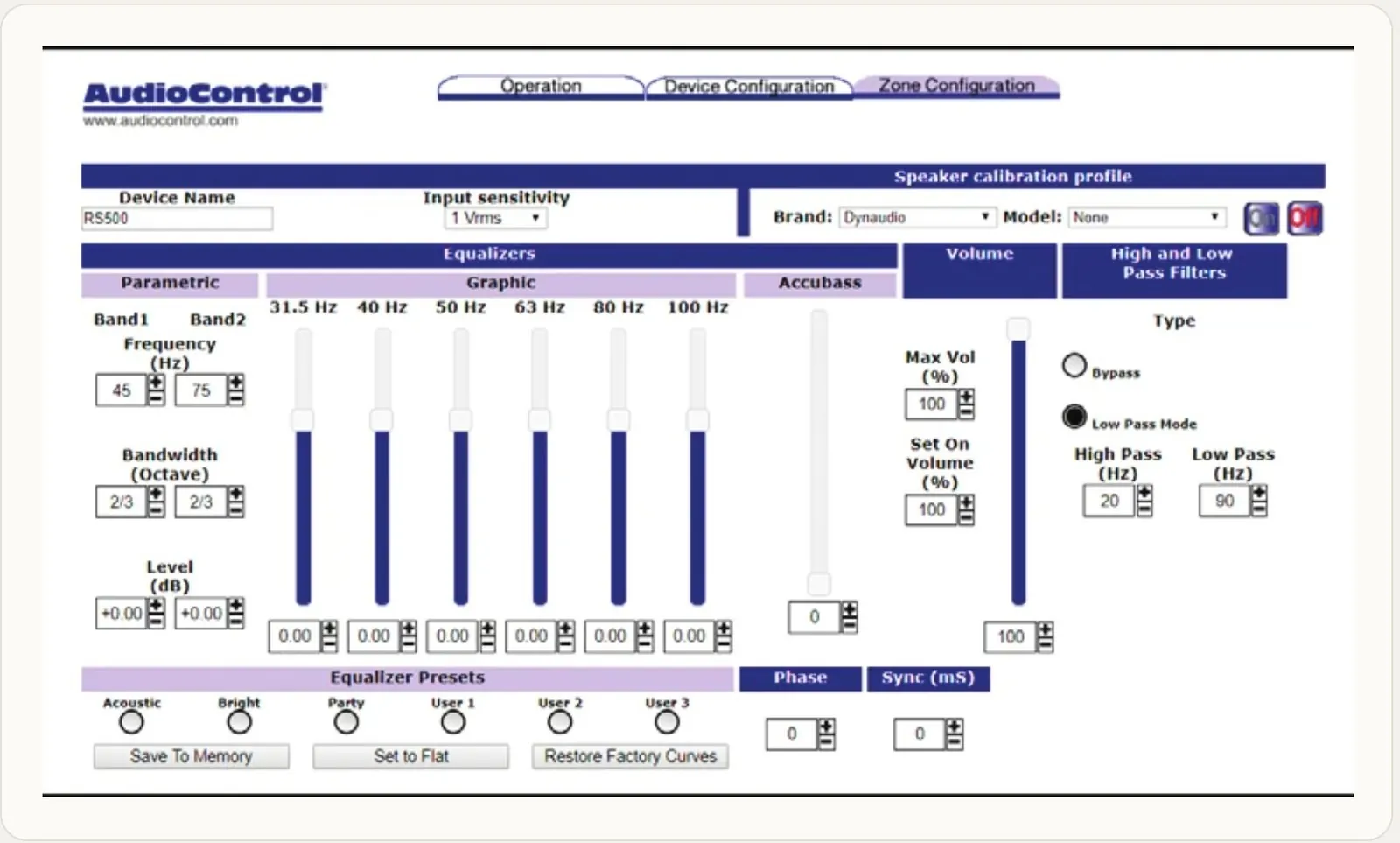Click the Sync mS stepper buttons
The height and width of the screenshot is (843, 1400).
[954, 734]
